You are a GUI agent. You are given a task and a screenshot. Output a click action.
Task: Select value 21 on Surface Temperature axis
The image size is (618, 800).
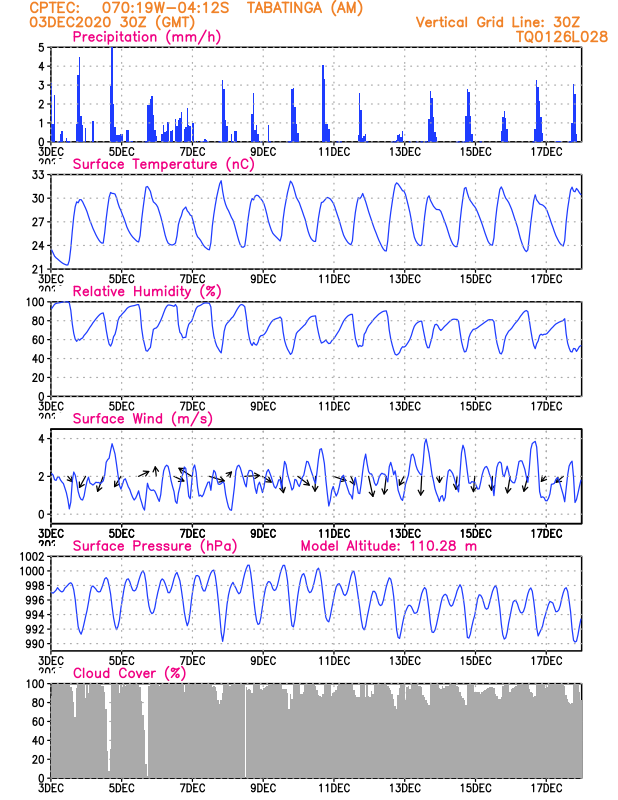pos(38,269)
